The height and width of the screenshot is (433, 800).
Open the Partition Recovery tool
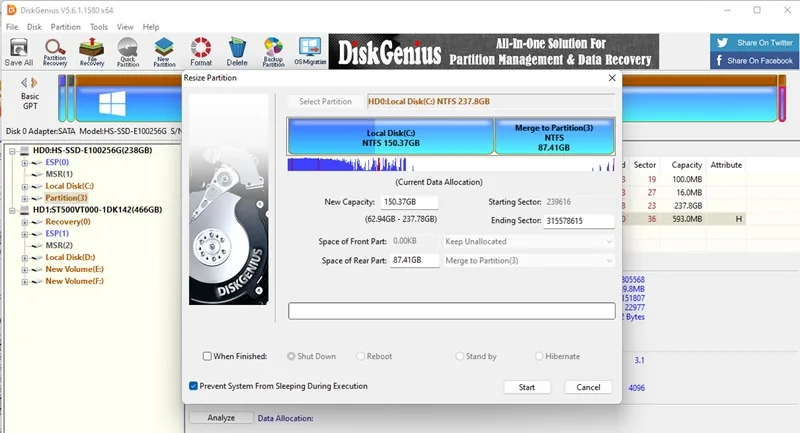pos(55,52)
